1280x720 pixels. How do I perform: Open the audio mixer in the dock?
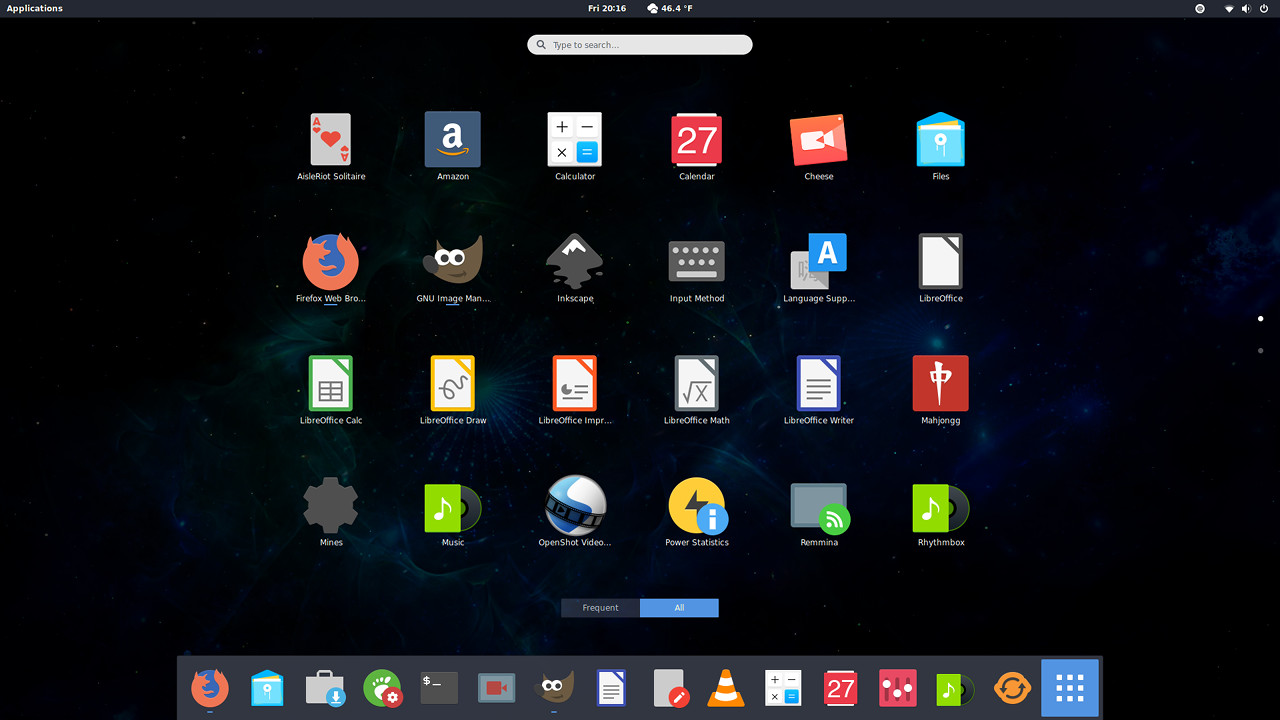898,688
